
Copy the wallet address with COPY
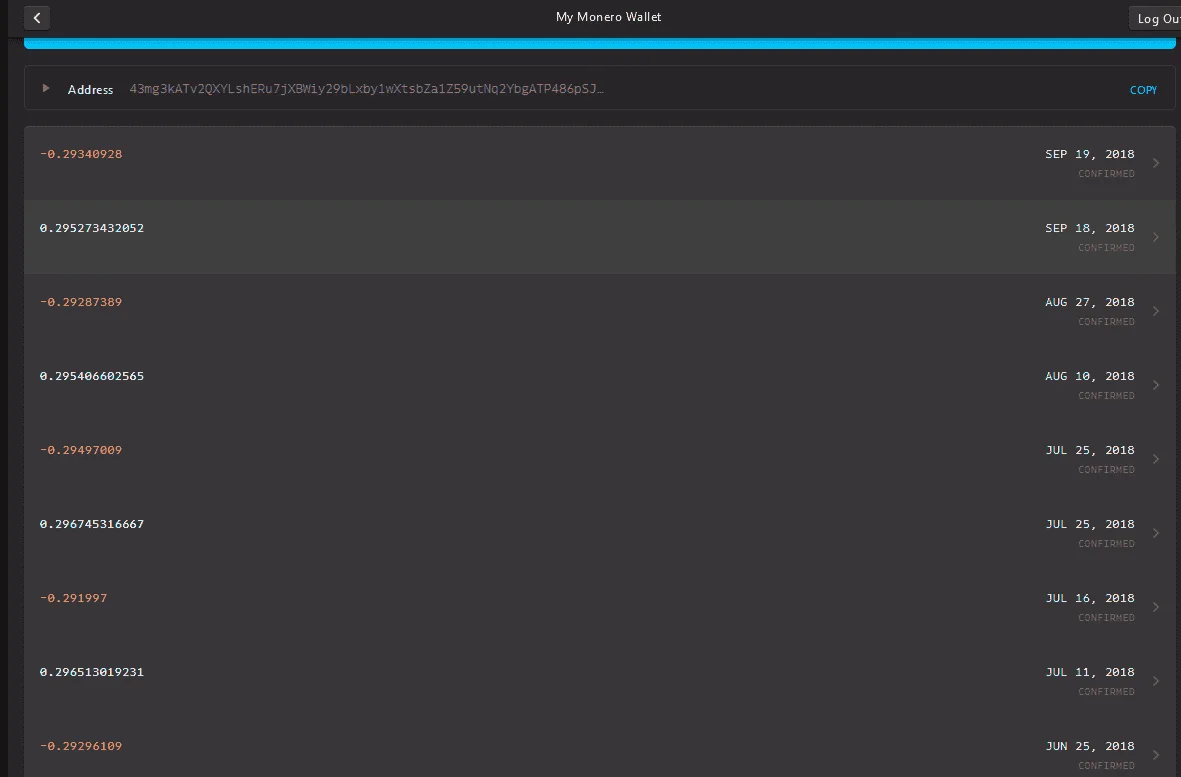coord(1143,90)
